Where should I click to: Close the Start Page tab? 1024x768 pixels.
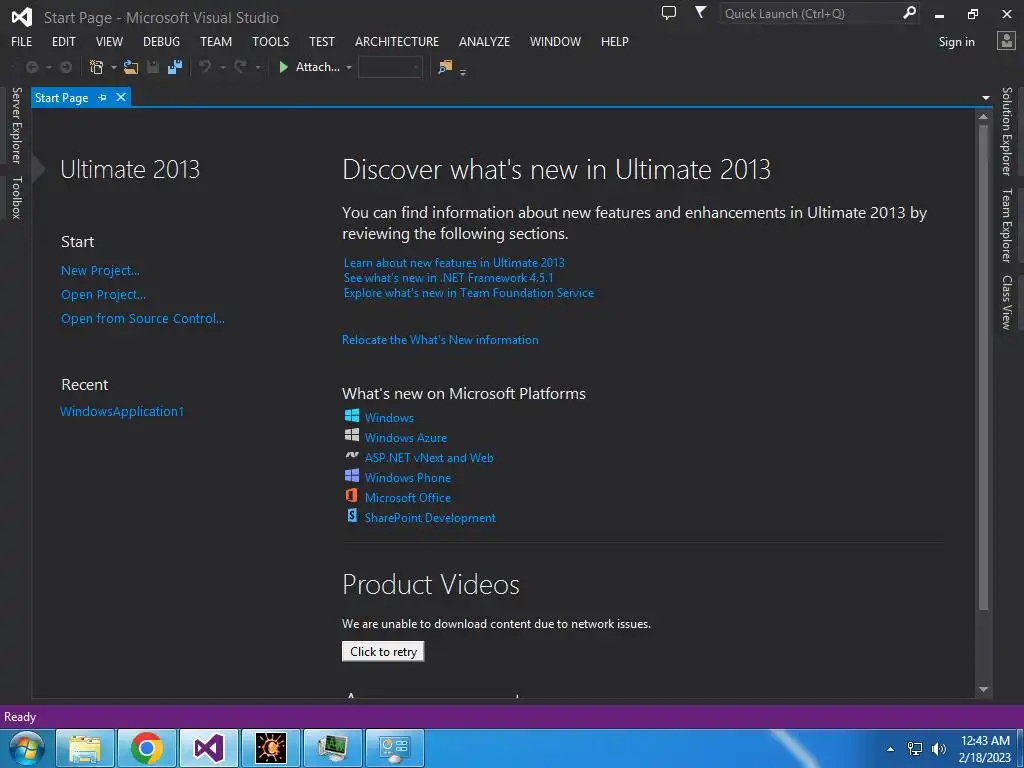coord(121,97)
